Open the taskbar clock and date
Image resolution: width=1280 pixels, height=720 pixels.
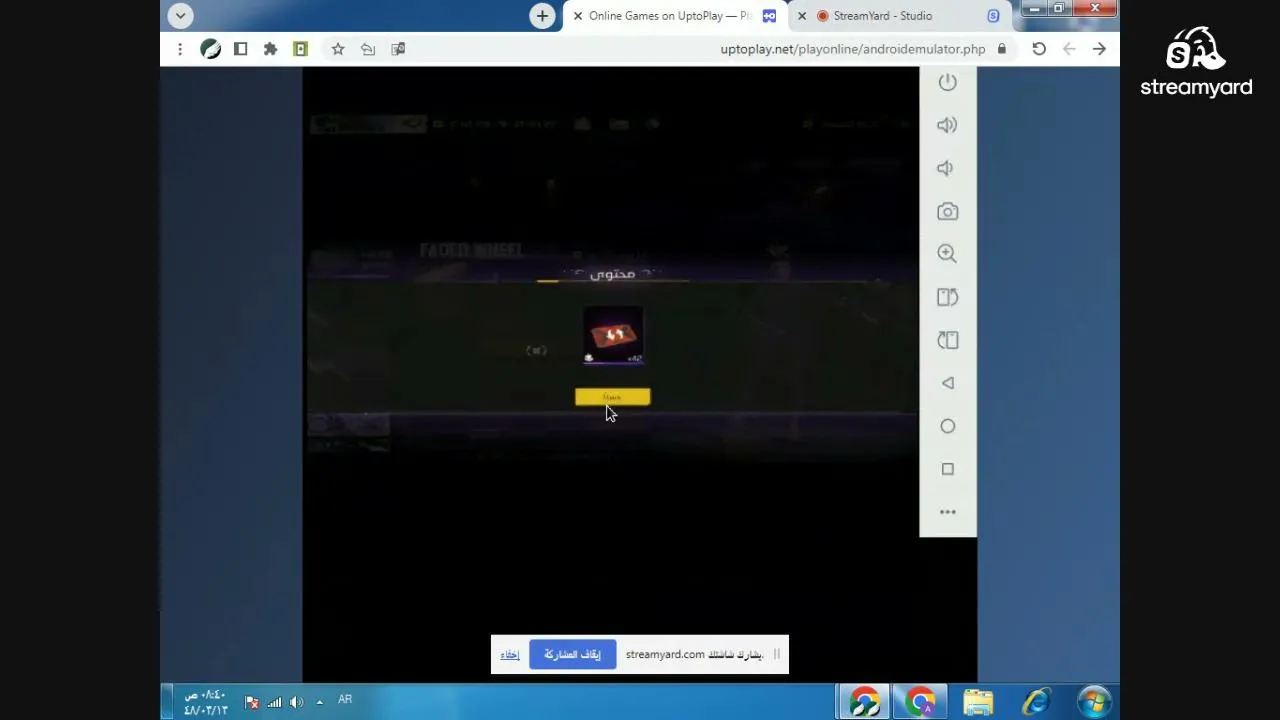205,702
